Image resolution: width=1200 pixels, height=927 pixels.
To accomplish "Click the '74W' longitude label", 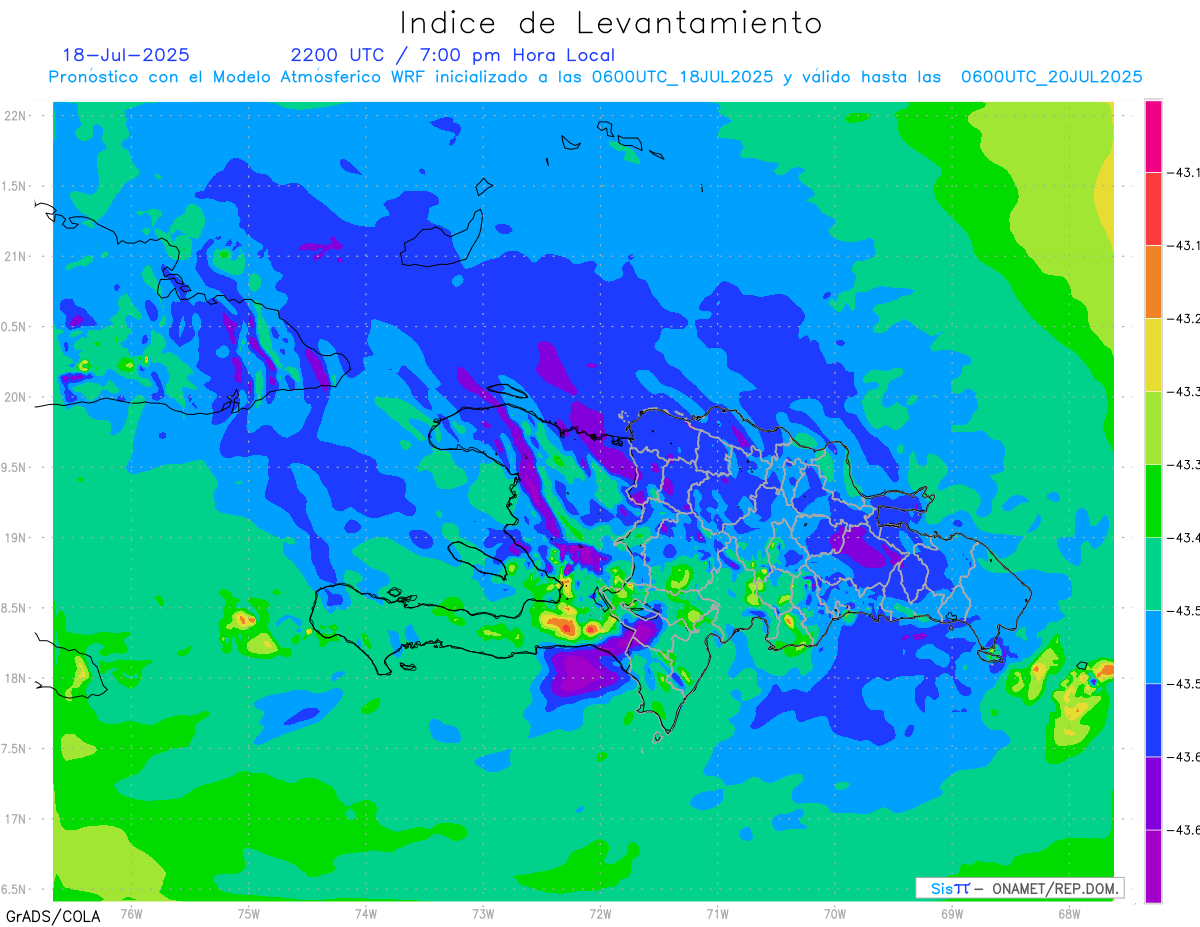I will tap(366, 913).
